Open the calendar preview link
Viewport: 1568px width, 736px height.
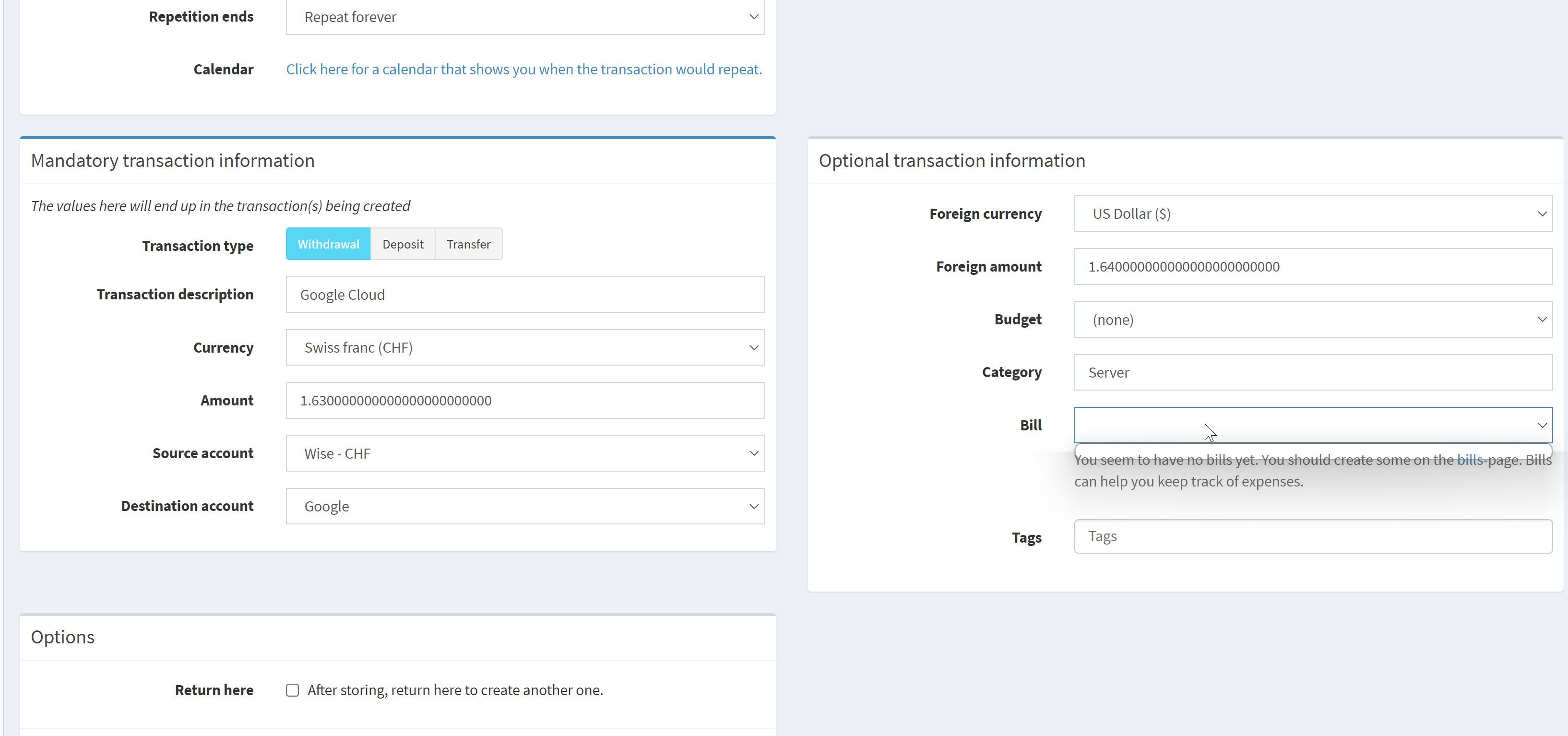(523, 69)
